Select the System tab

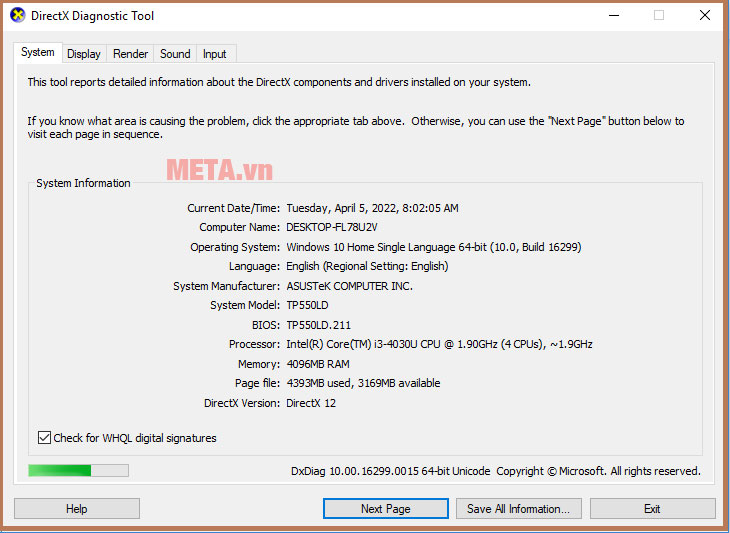tap(38, 52)
